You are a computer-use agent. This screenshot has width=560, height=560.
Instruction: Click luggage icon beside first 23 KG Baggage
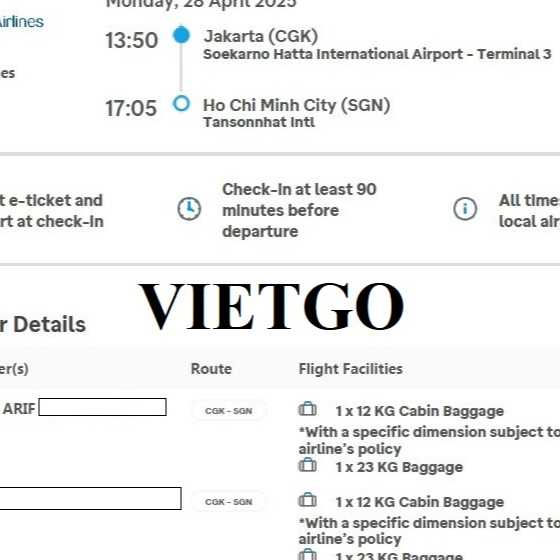[308, 465]
